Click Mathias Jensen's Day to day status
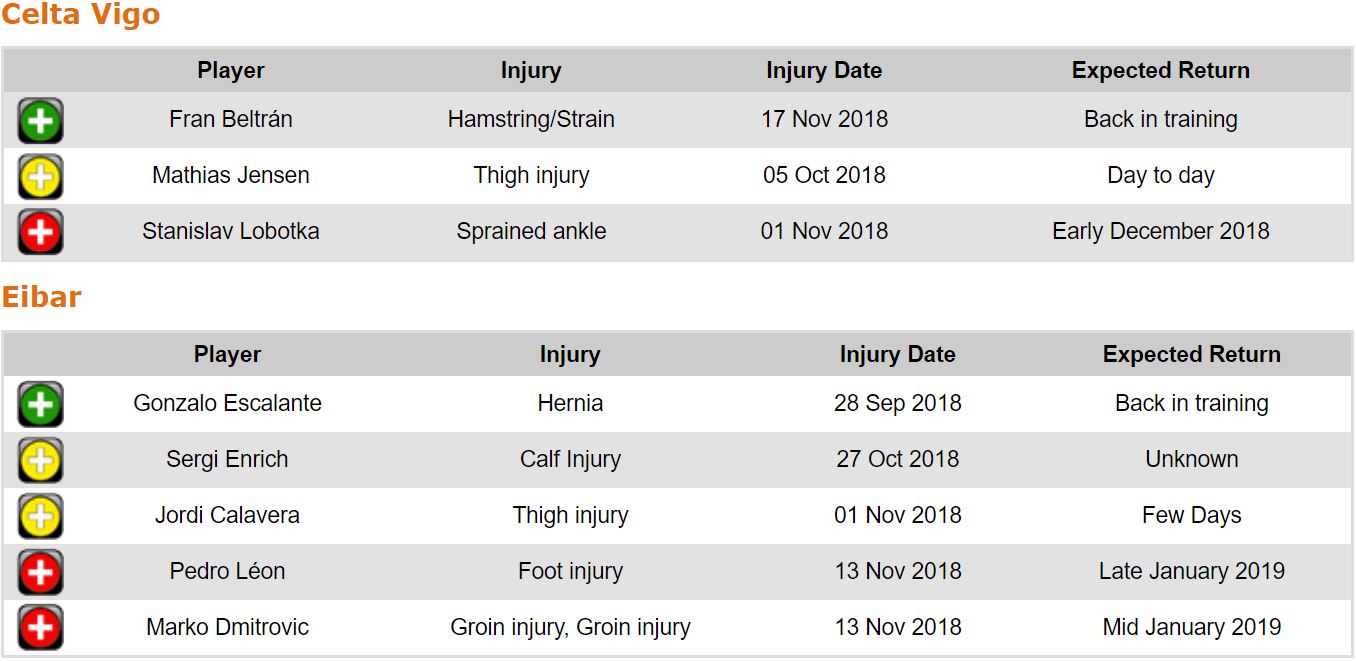This screenshot has height=661, width=1356. [1160, 175]
